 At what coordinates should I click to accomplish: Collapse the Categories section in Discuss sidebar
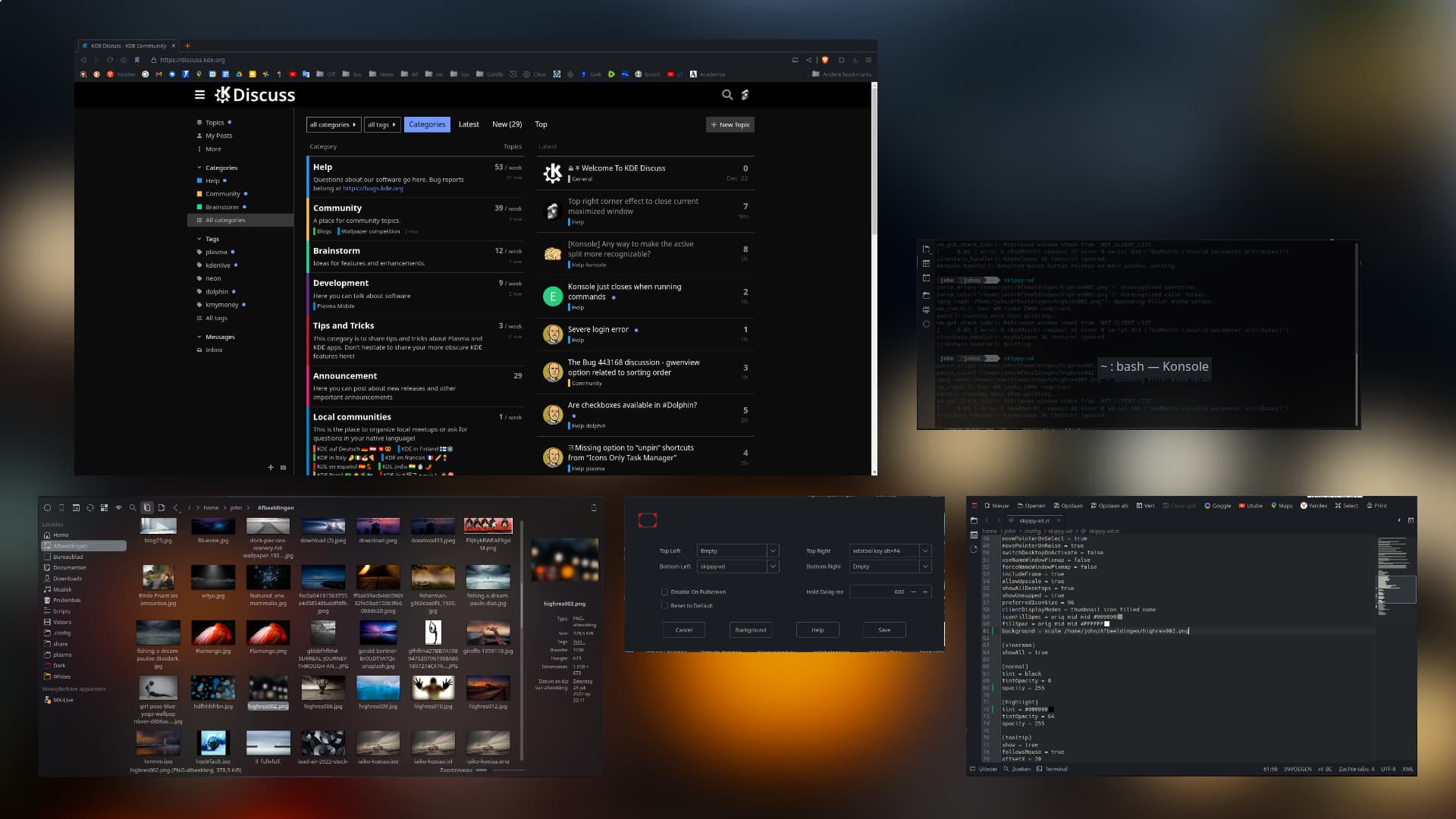coord(199,168)
